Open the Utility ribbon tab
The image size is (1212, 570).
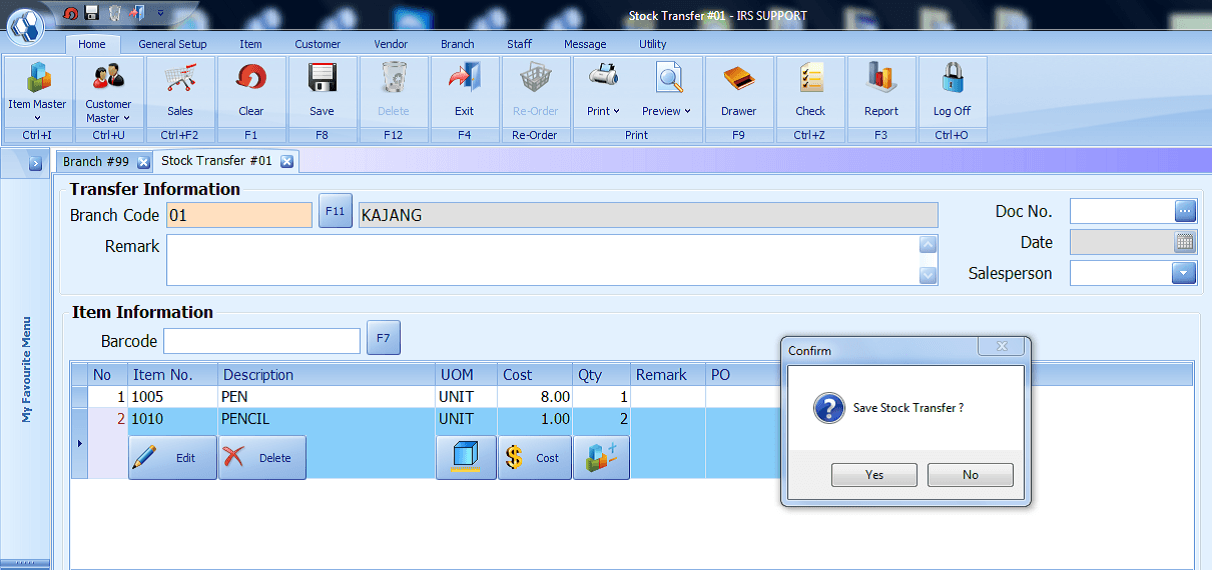pyautogui.click(x=653, y=44)
